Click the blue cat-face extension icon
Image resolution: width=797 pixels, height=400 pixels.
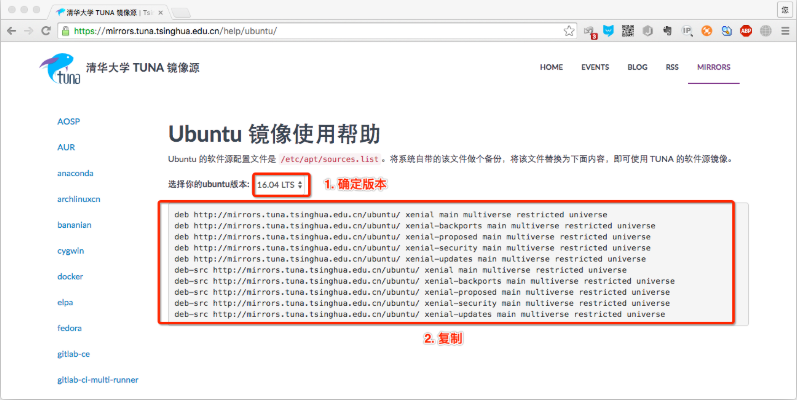coord(608,31)
